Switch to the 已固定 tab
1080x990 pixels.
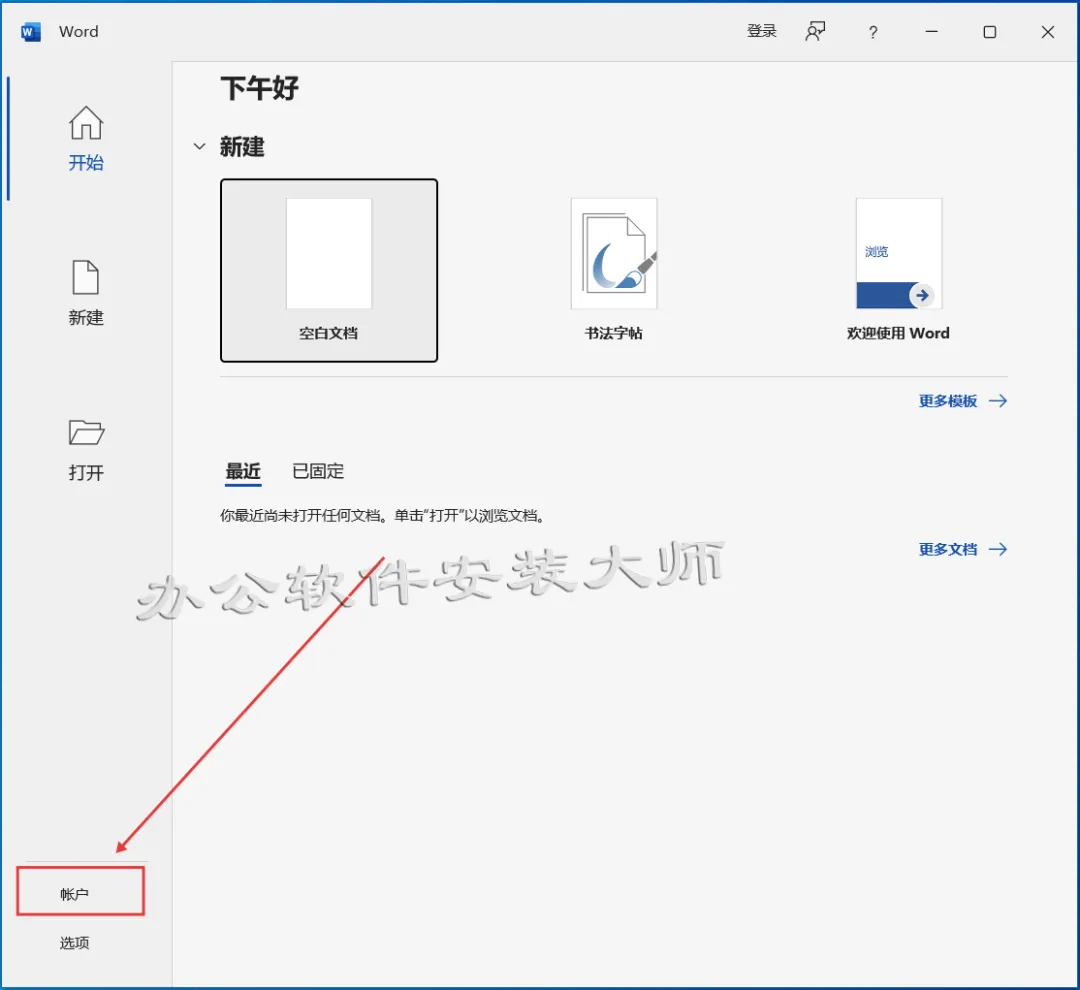(318, 472)
